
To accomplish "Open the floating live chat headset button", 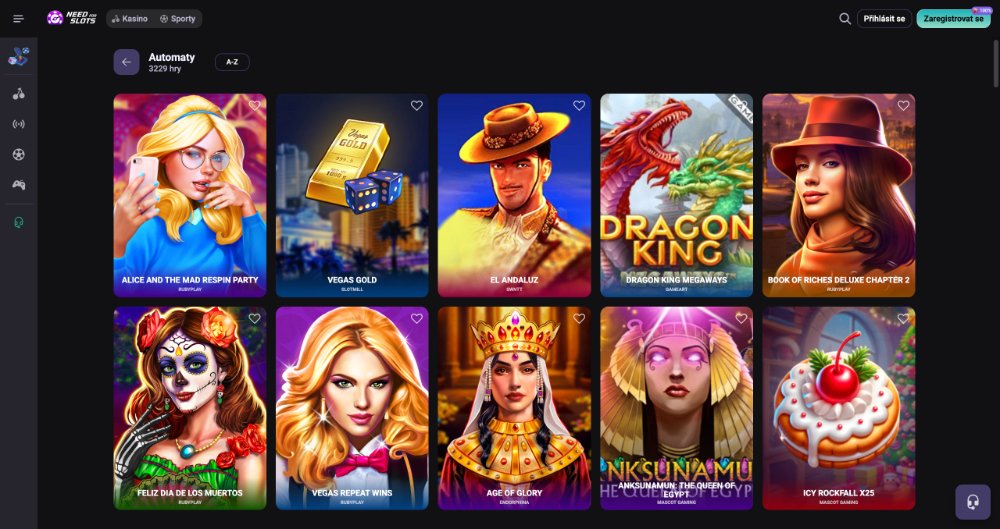I will point(973,502).
